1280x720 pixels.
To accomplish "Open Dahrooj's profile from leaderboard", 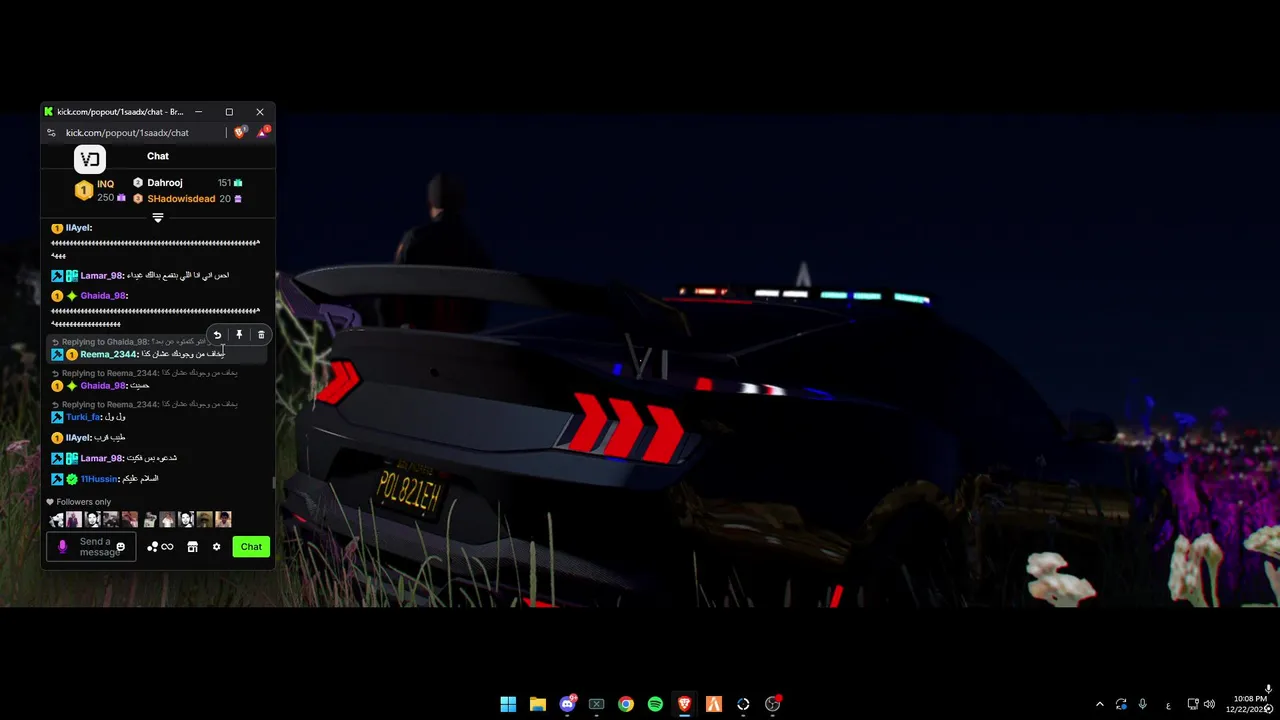I will (165, 183).
